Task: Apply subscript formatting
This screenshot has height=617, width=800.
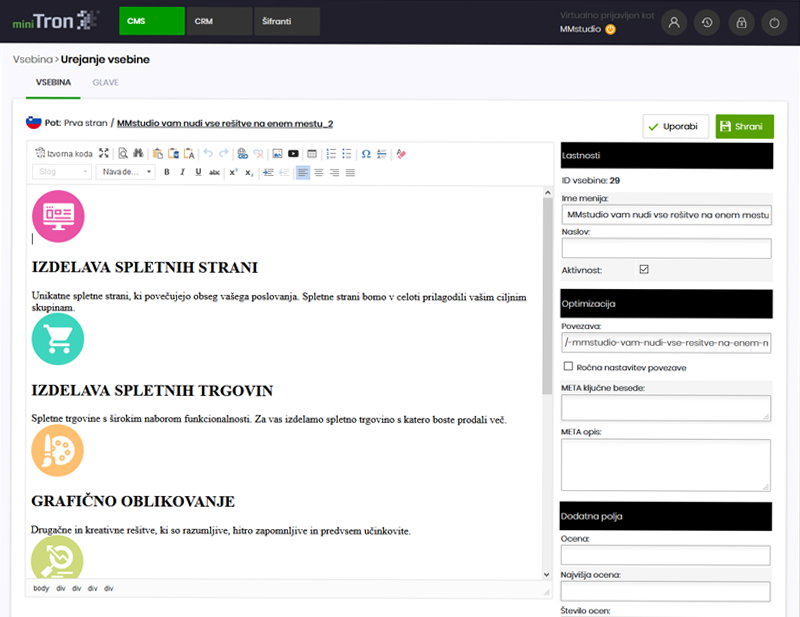Action: pyautogui.click(x=248, y=172)
